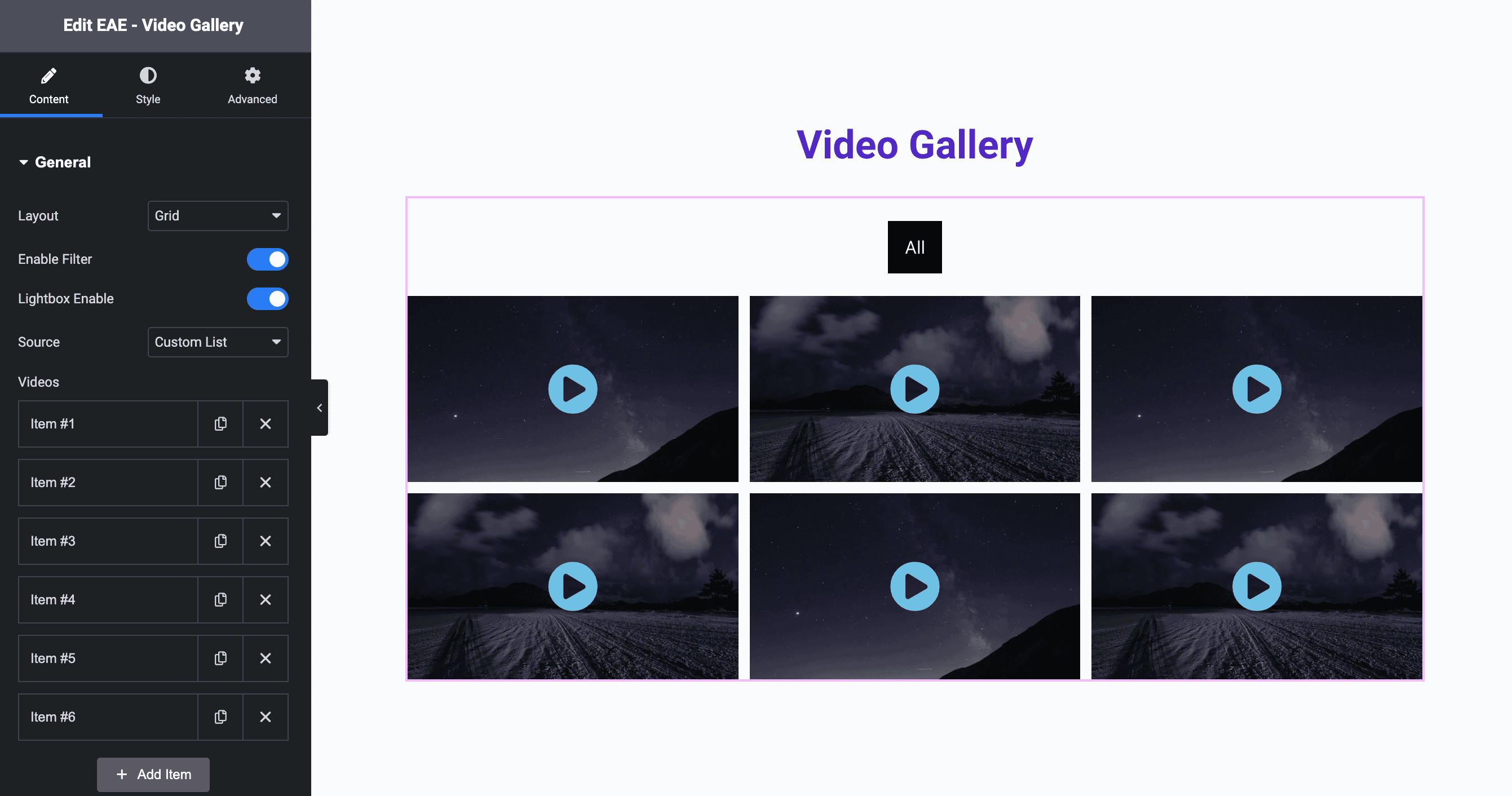Click the duplicate icon for Item #5

(x=220, y=658)
